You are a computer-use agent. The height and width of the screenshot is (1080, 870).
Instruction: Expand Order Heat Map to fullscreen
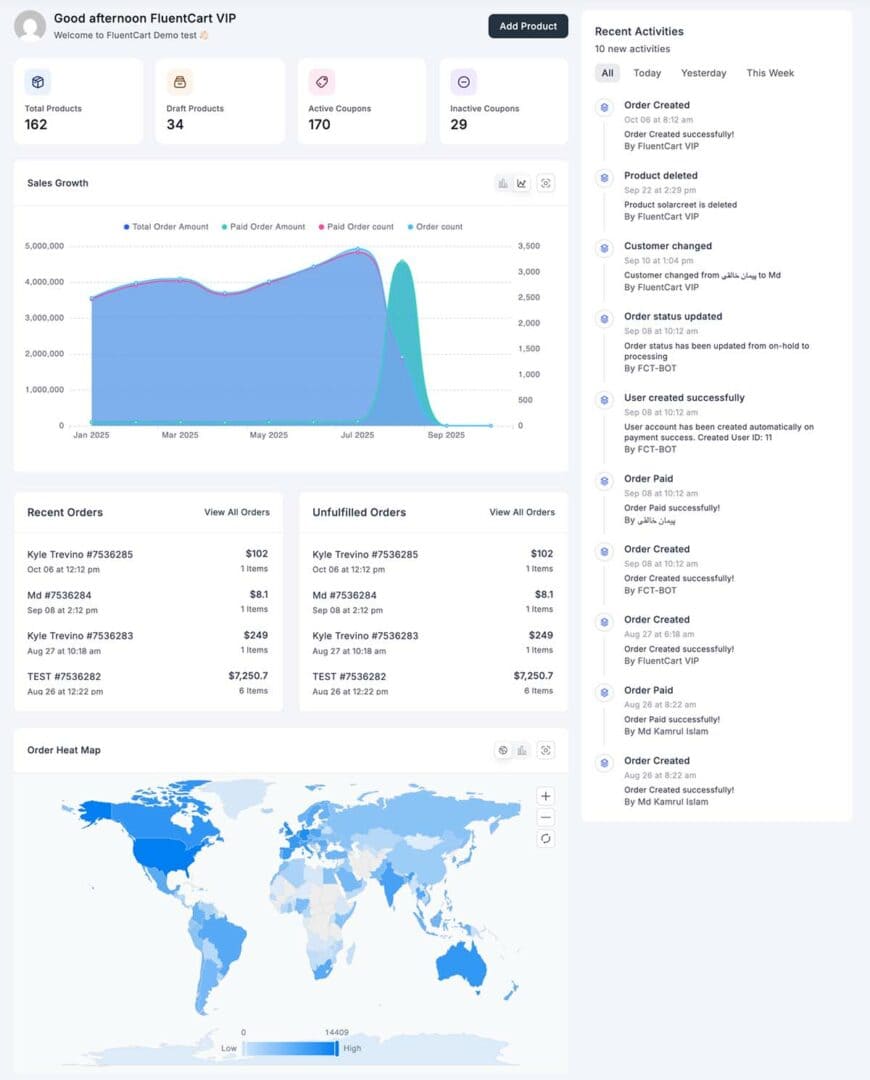[544, 749]
